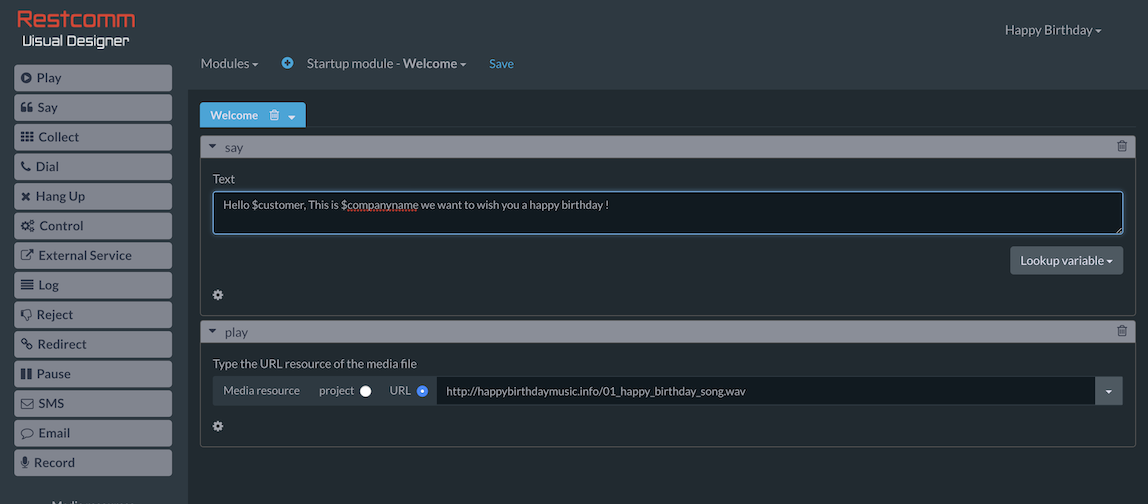Viewport: 1148px width, 504px height.
Task: Open the Lookup variable dropdown
Action: (1066, 261)
